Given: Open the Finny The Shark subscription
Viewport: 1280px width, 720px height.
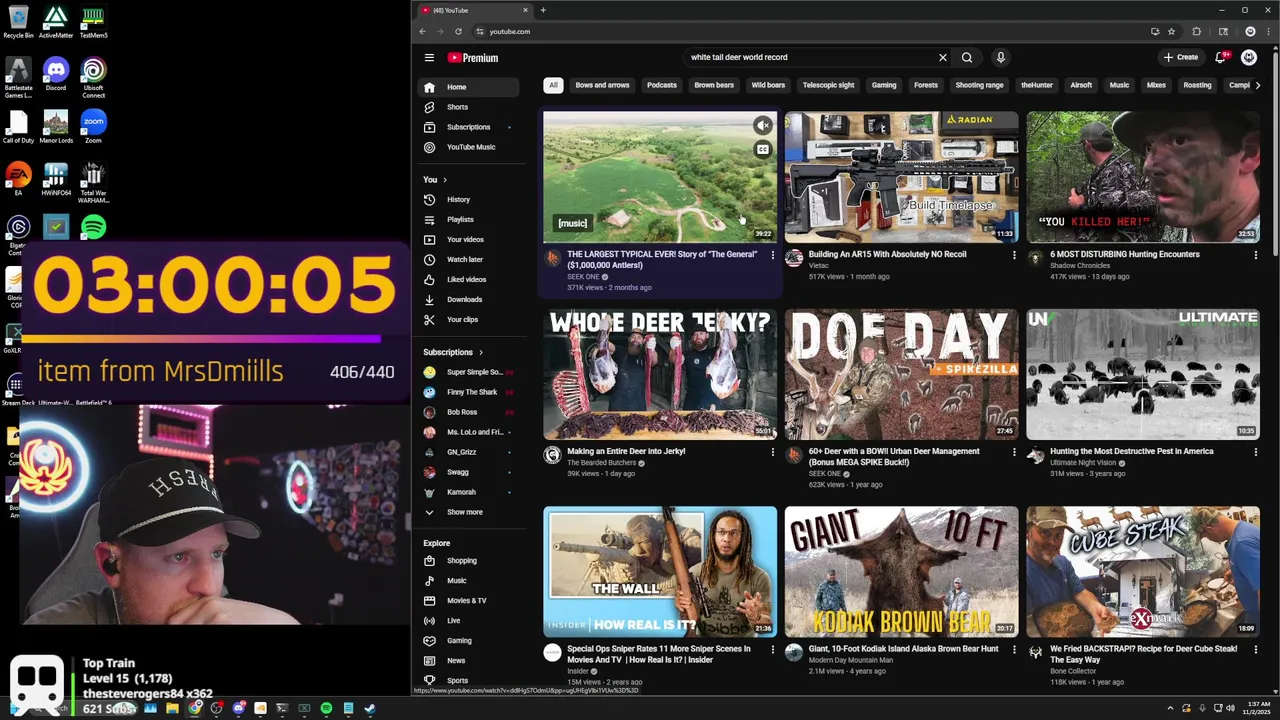Looking at the screenshot, I should pyautogui.click(x=470, y=392).
